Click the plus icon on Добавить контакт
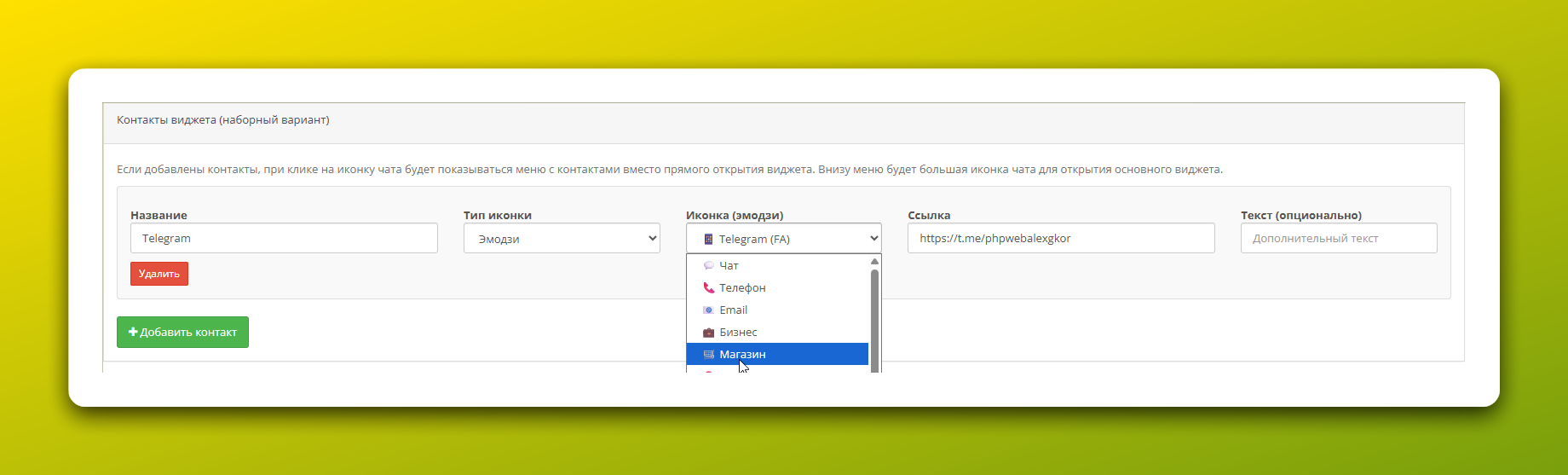 (133, 333)
